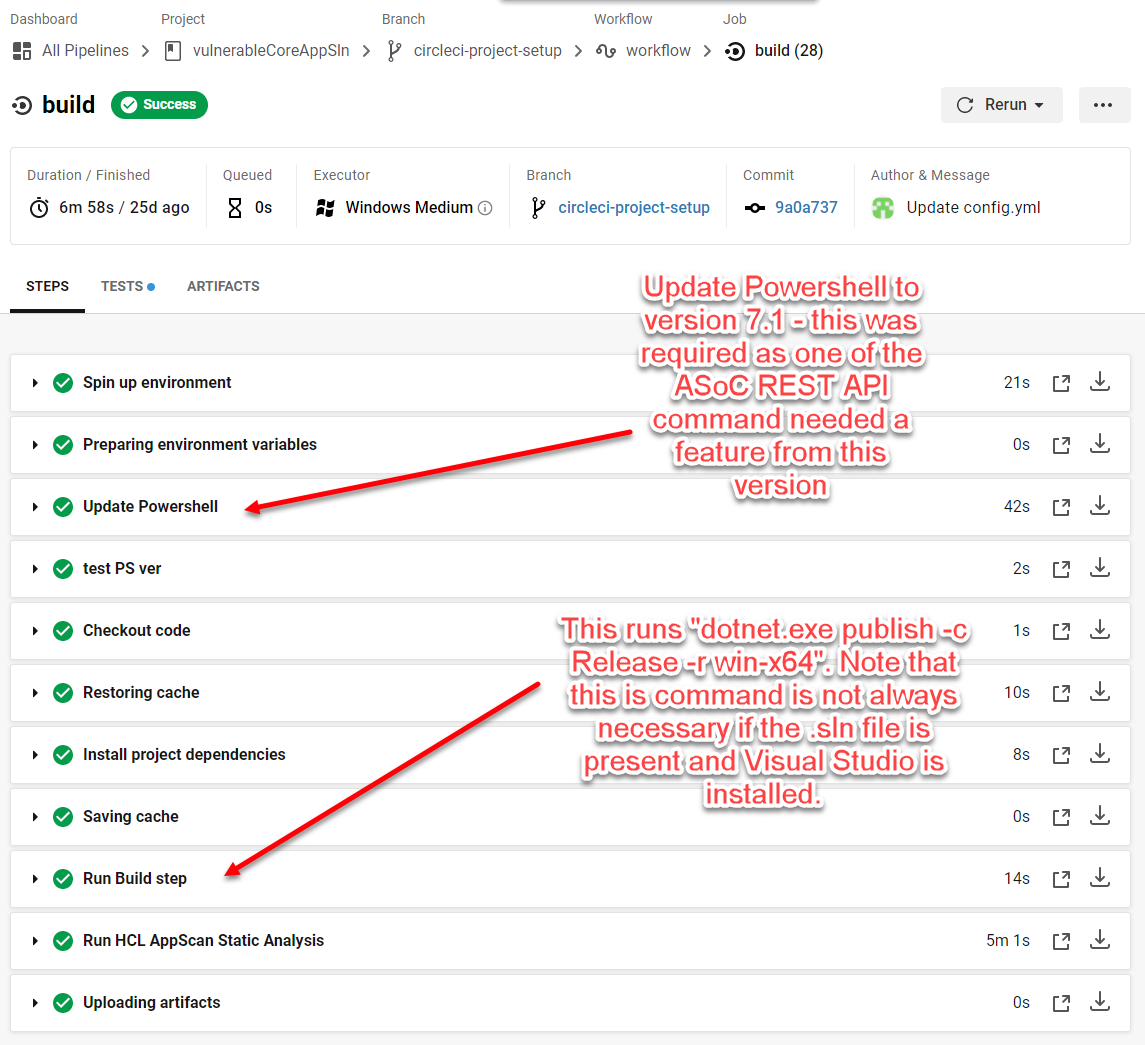Click the '5m 1s' duration of AppScan step
This screenshot has height=1045, width=1145.
pos(1008,941)
